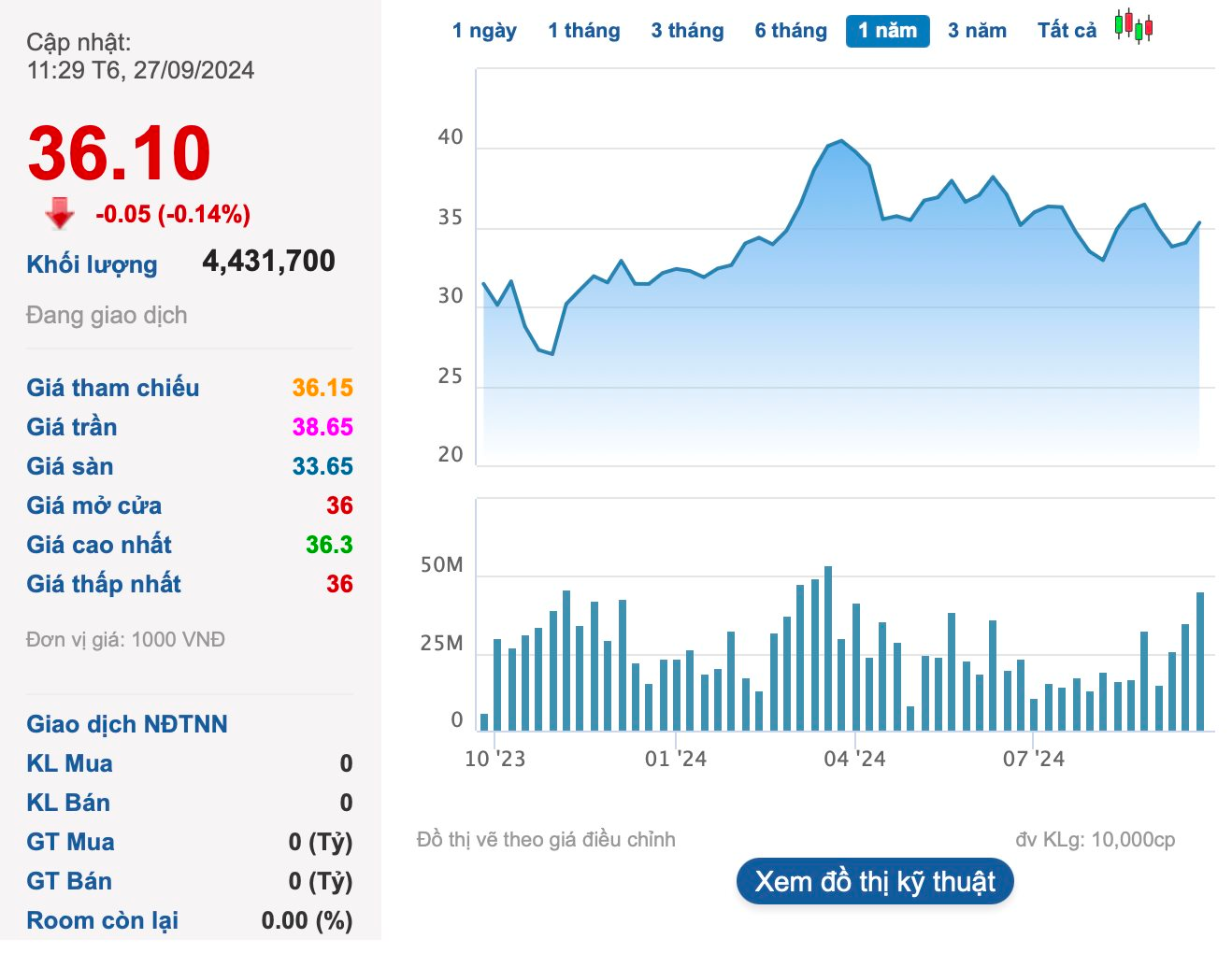1232x953 pixels.
Task: Click the red down arrow price indicator
Action: point(60,213)
